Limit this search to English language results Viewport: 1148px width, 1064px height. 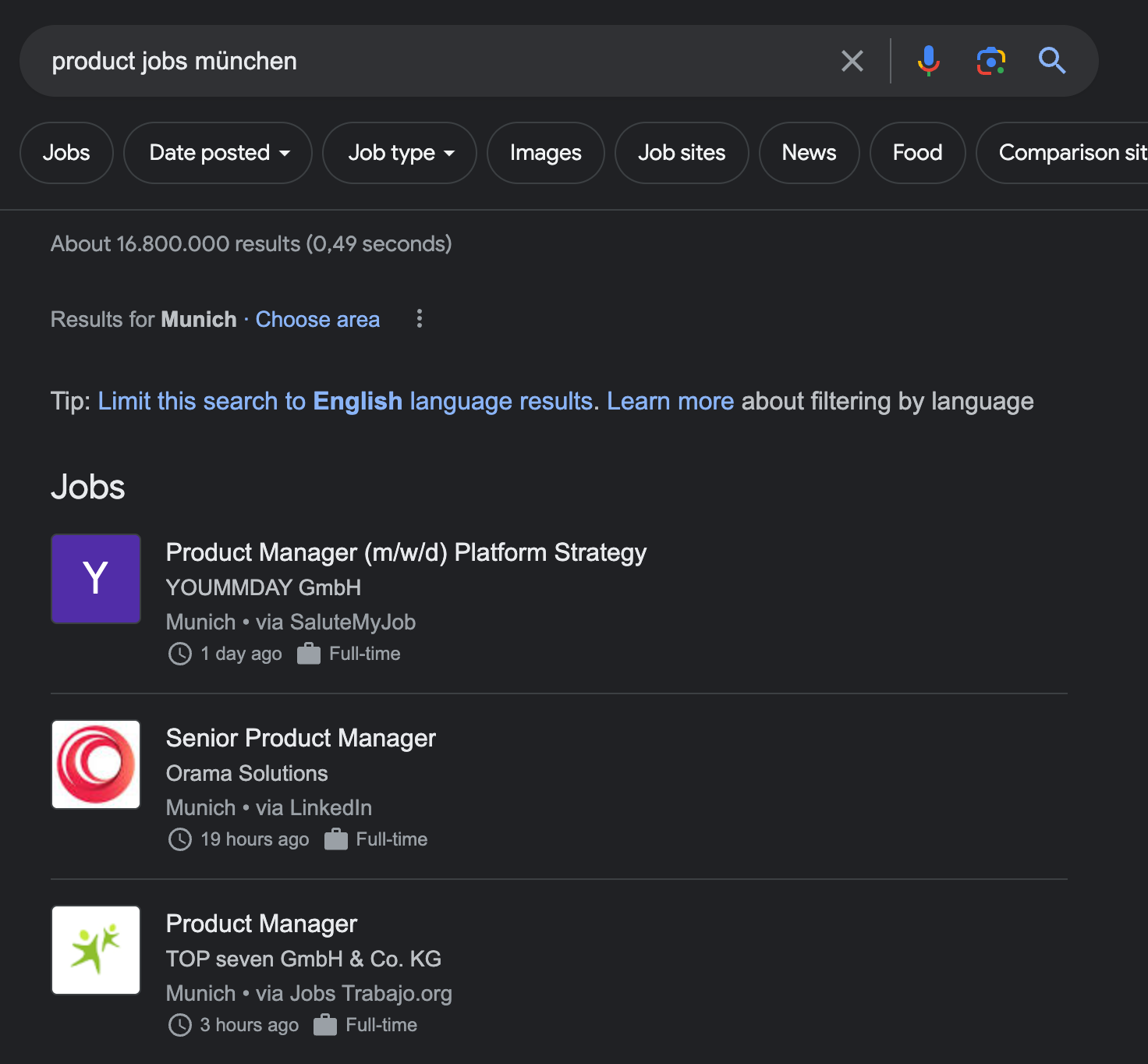(345, 401)
